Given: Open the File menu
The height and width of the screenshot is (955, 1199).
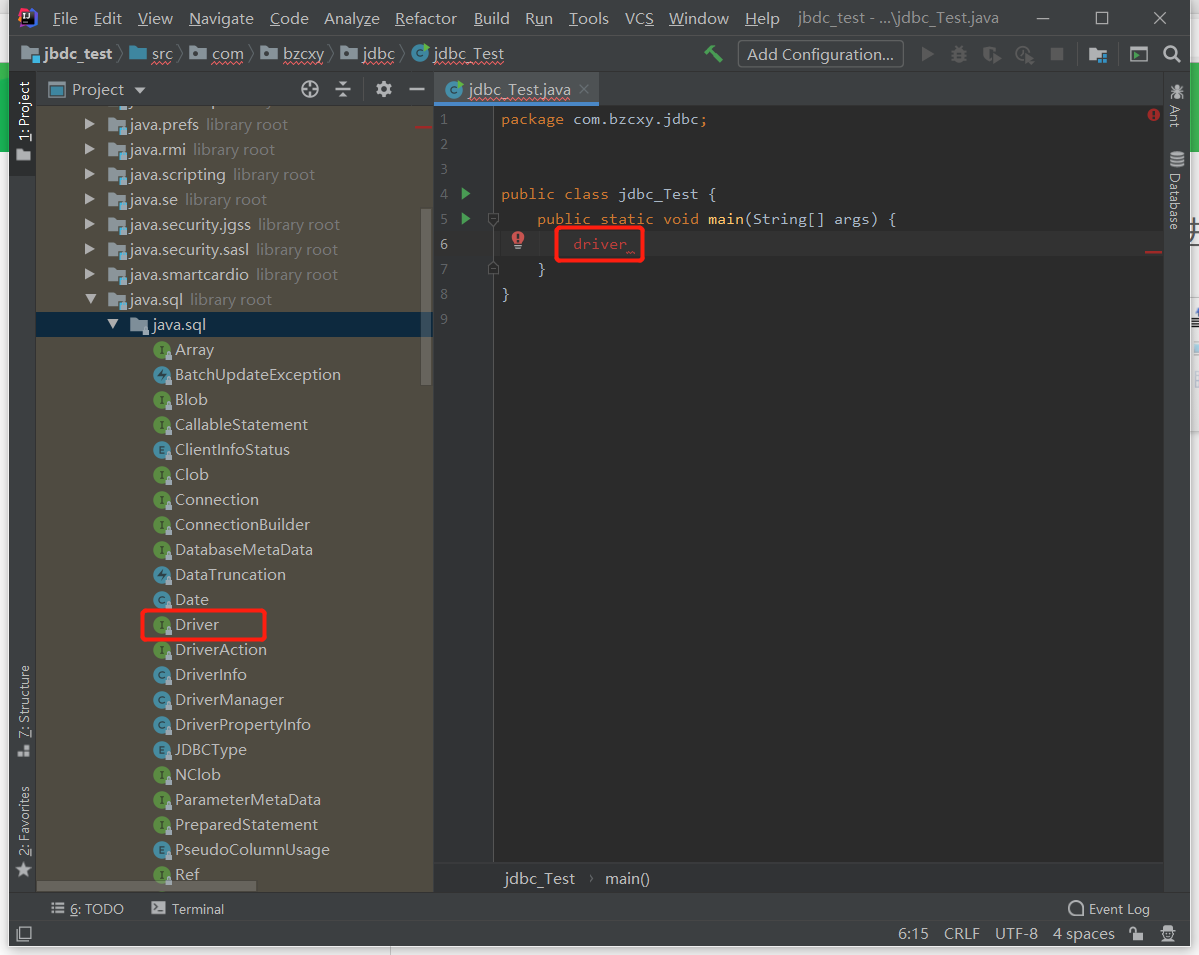Looking at the screenshot, I should [65, 18].
